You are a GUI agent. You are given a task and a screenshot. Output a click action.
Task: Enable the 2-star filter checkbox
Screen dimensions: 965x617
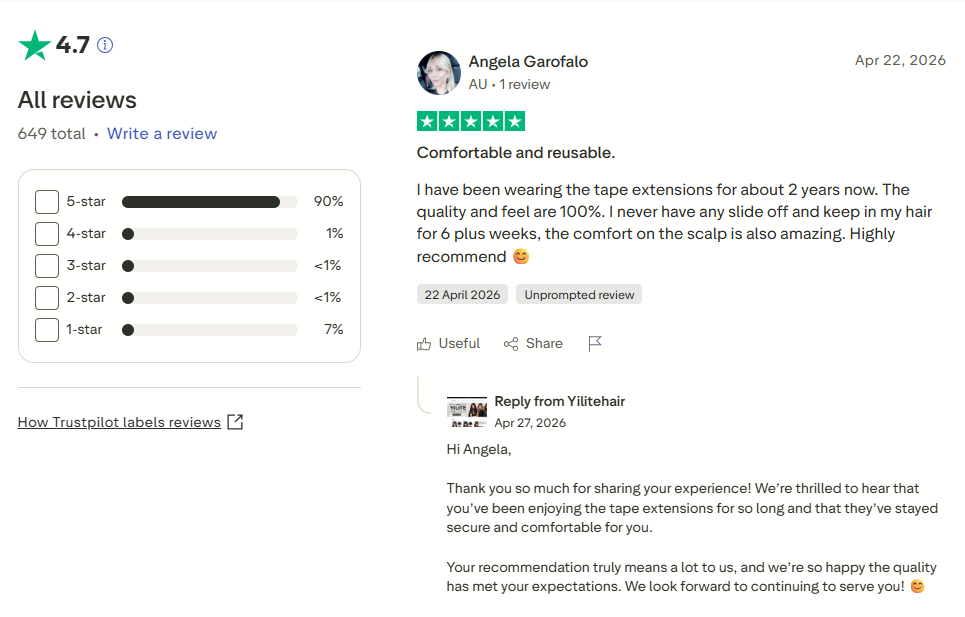tap(47, 298)
